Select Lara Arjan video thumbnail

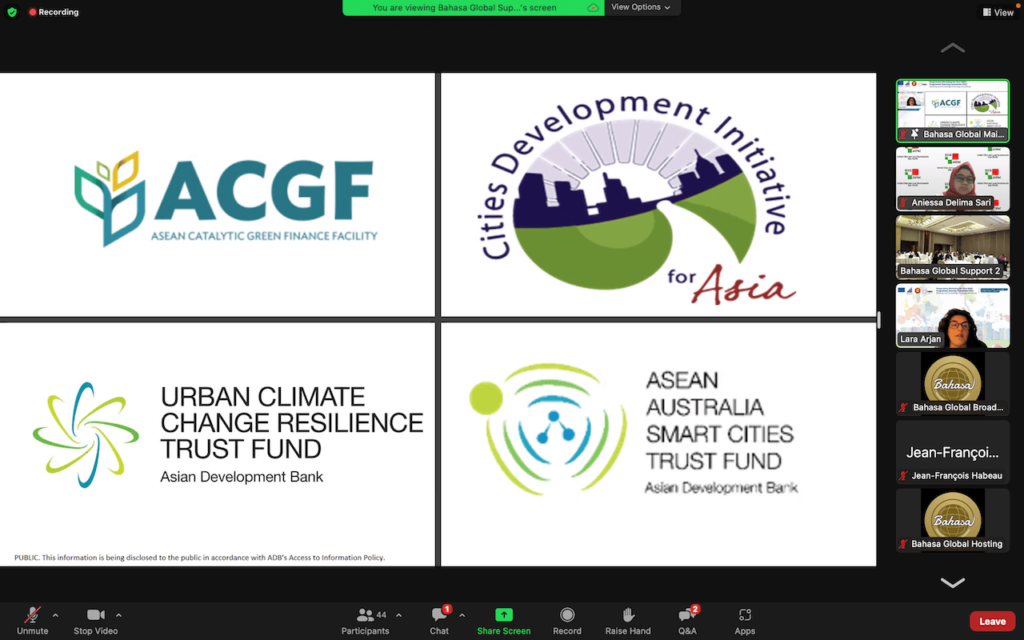952,315
